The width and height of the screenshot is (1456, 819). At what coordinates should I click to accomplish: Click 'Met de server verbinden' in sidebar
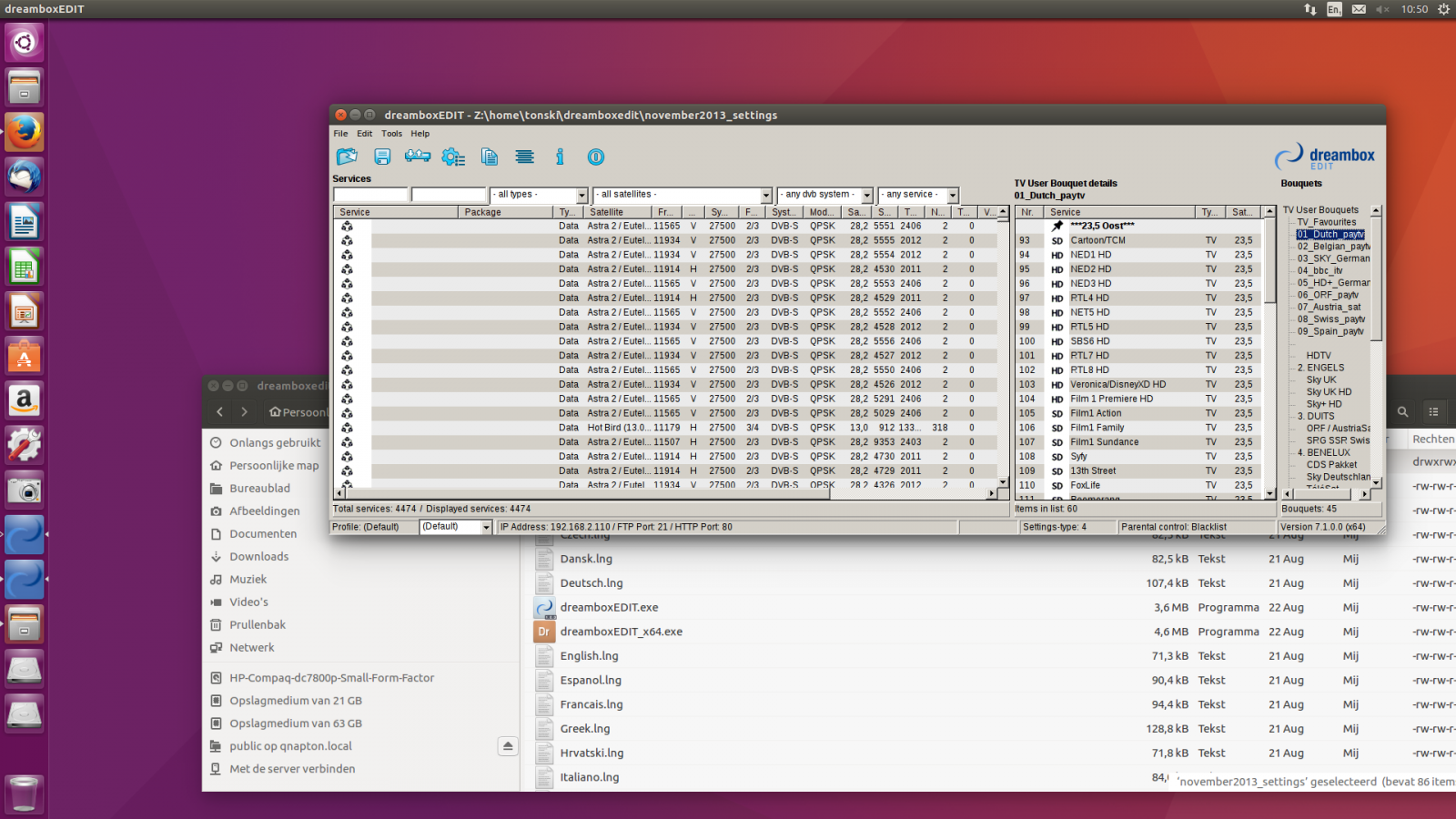pos(292,769)
